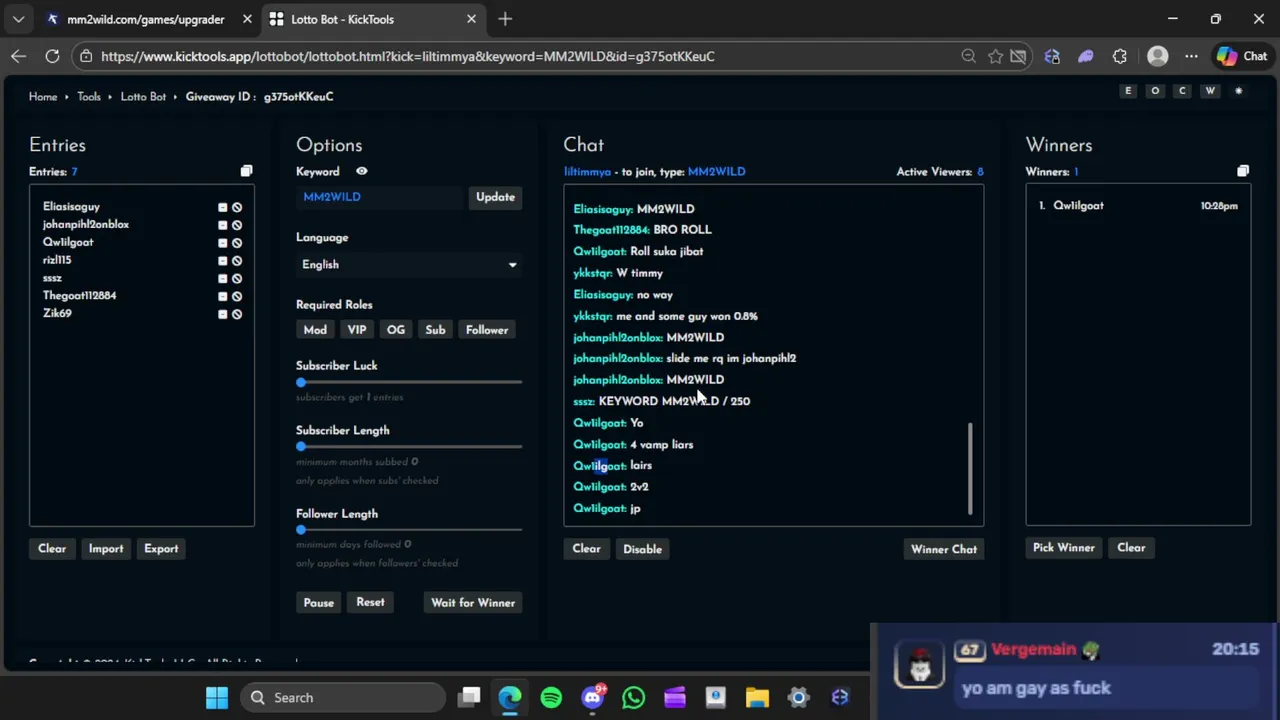
Task: Open a new browser tab
Action: click(505, 19)
